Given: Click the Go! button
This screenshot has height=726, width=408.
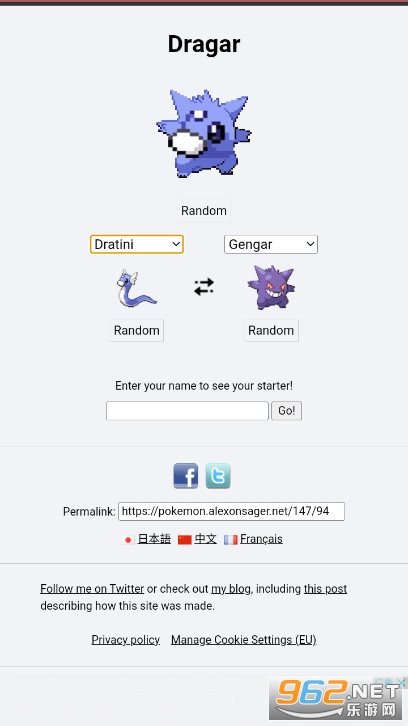Looking at the screenshot, I should click(286, 411).
